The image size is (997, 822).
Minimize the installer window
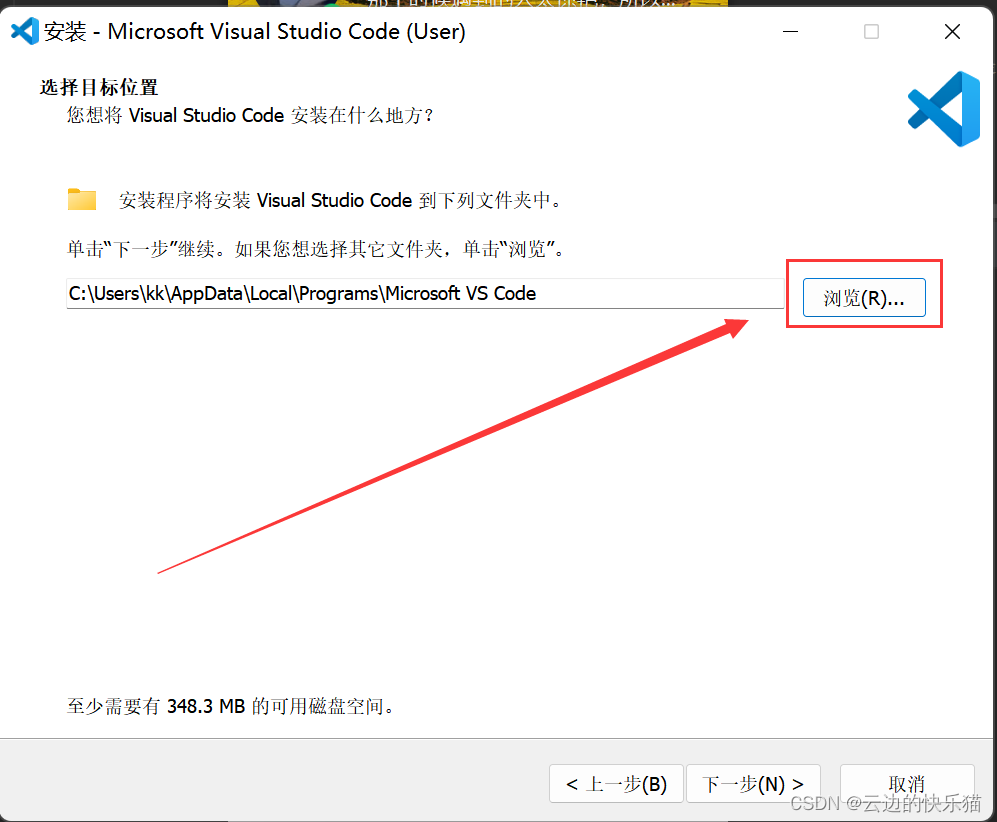[790, 31]
